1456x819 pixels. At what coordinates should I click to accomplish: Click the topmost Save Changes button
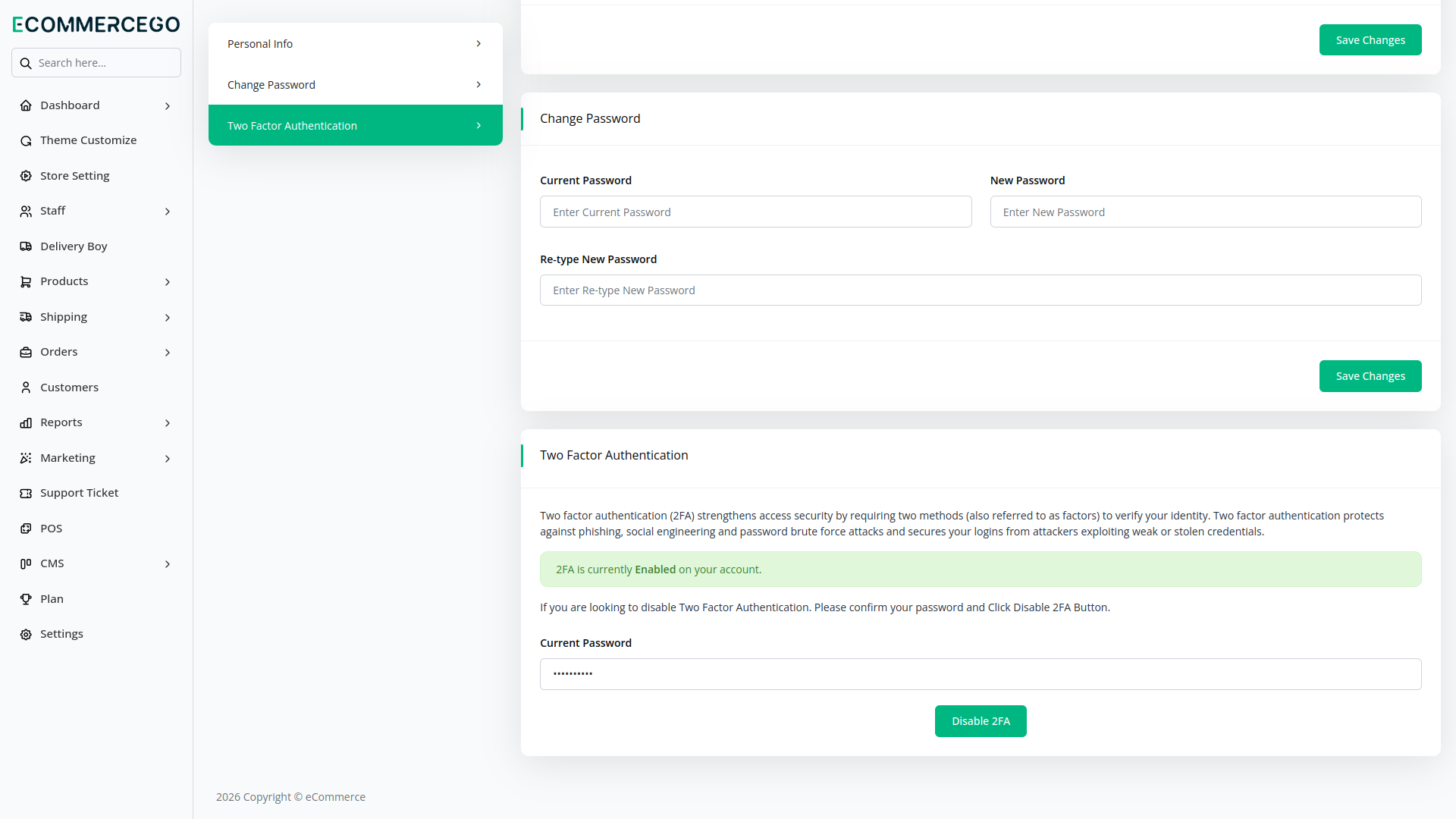(x=1370, y=40)
